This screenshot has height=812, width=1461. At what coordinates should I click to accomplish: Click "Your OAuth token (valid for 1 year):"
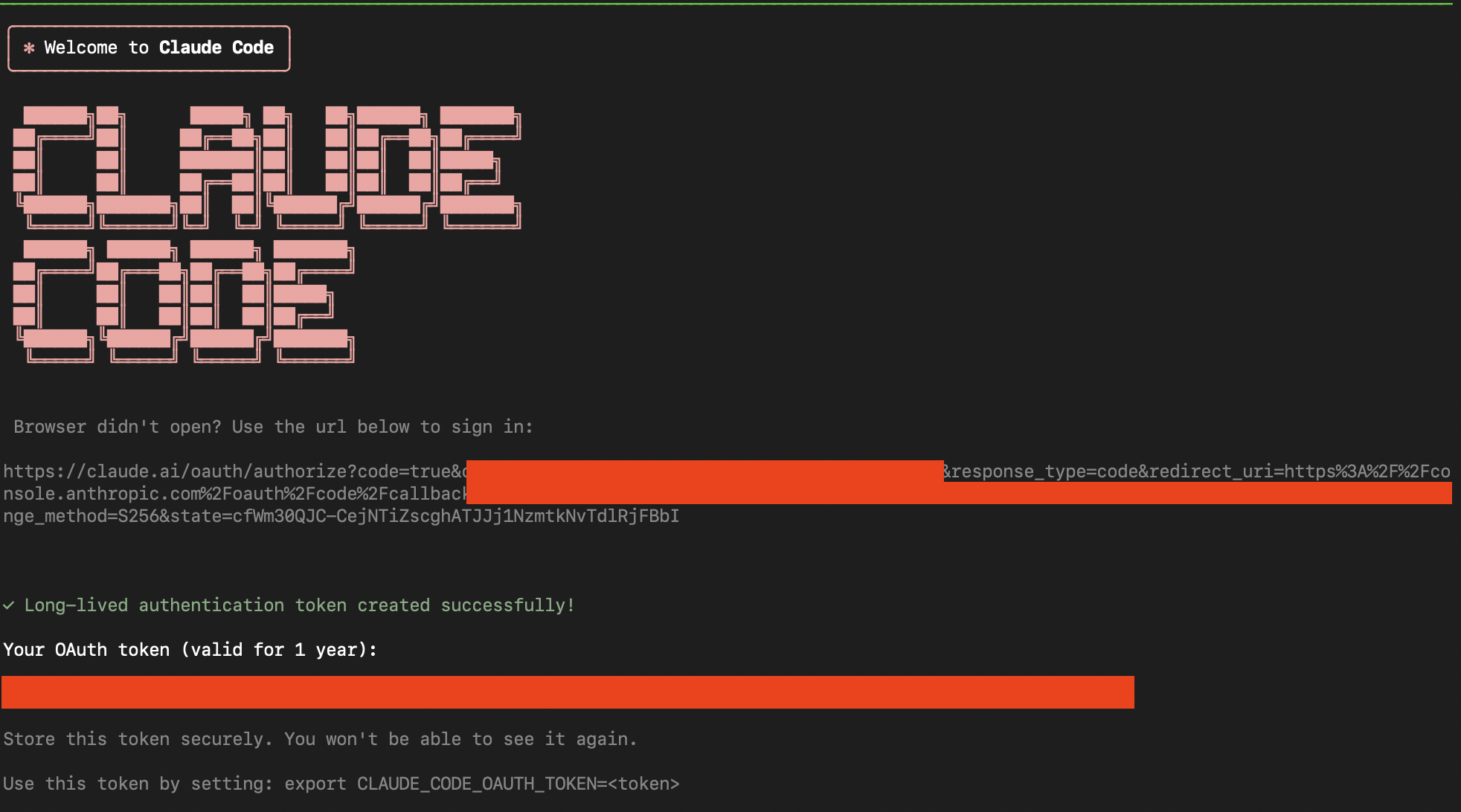pyautogui.click(x=190, y=650)
